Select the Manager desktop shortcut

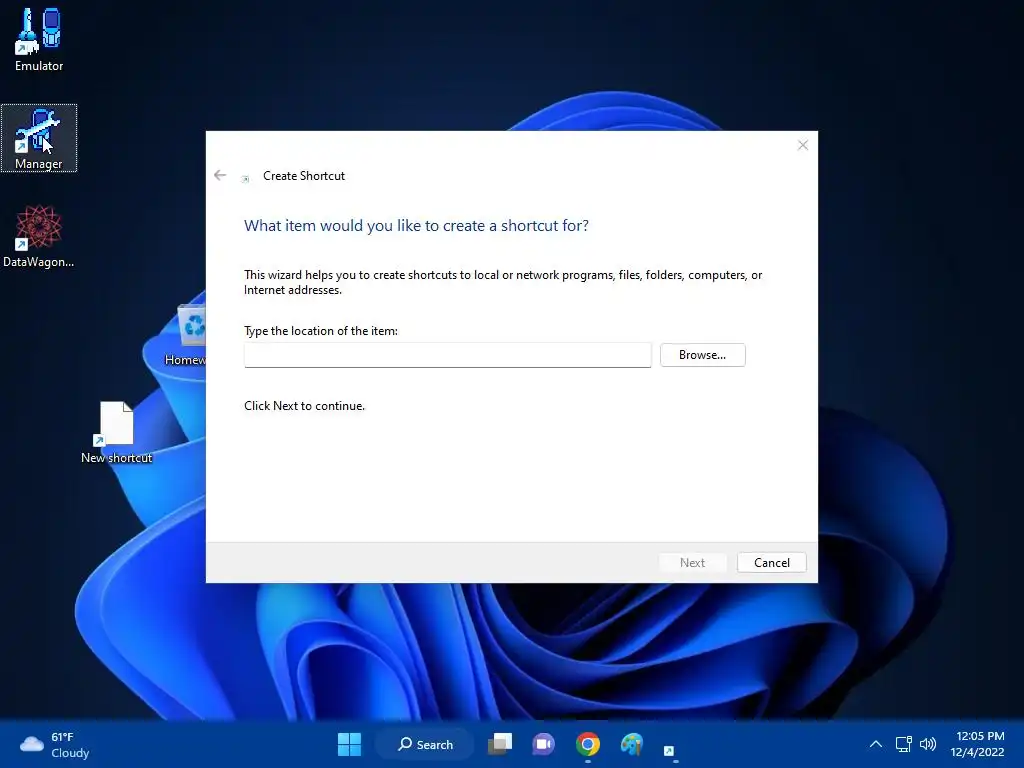click(39, 138)
